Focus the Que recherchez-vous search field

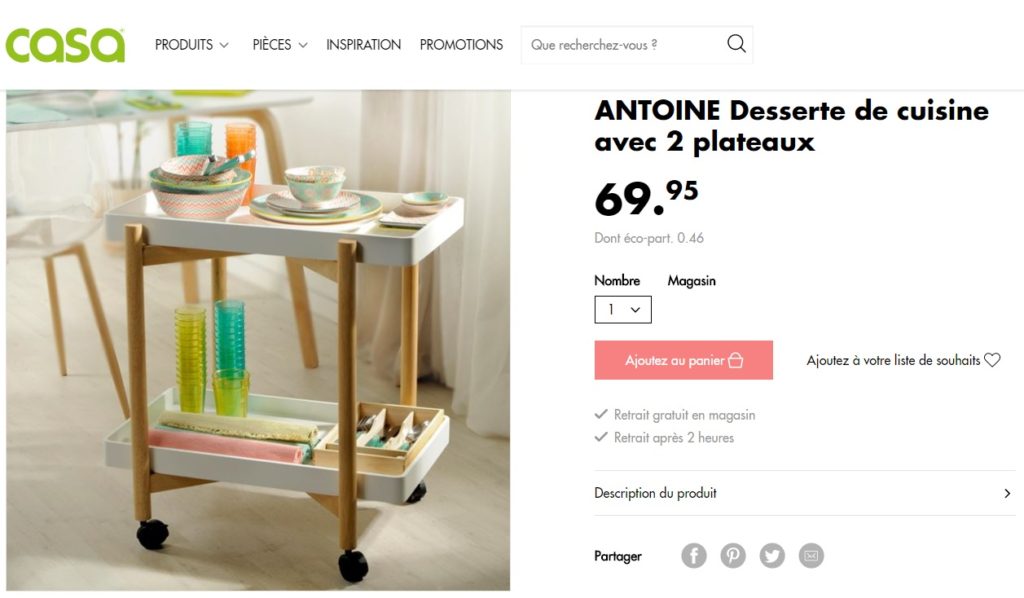pyautogui.click(x=624, y=44)
